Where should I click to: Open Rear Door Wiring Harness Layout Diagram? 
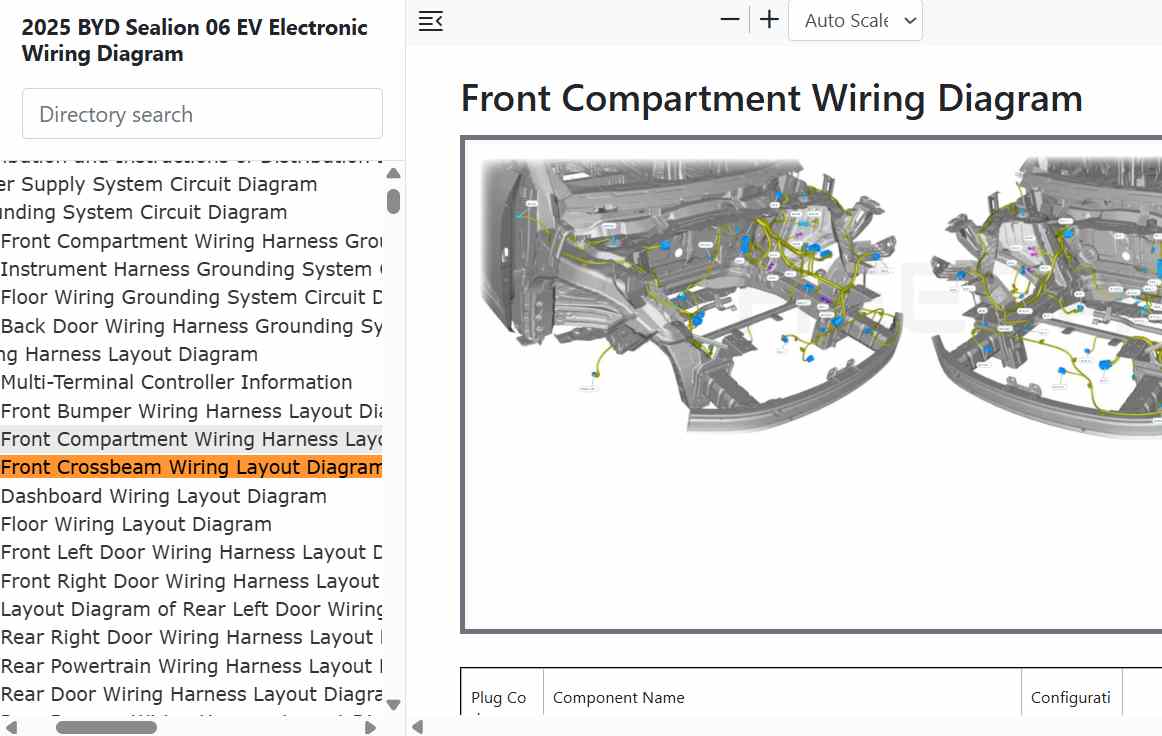click(191, 695)
